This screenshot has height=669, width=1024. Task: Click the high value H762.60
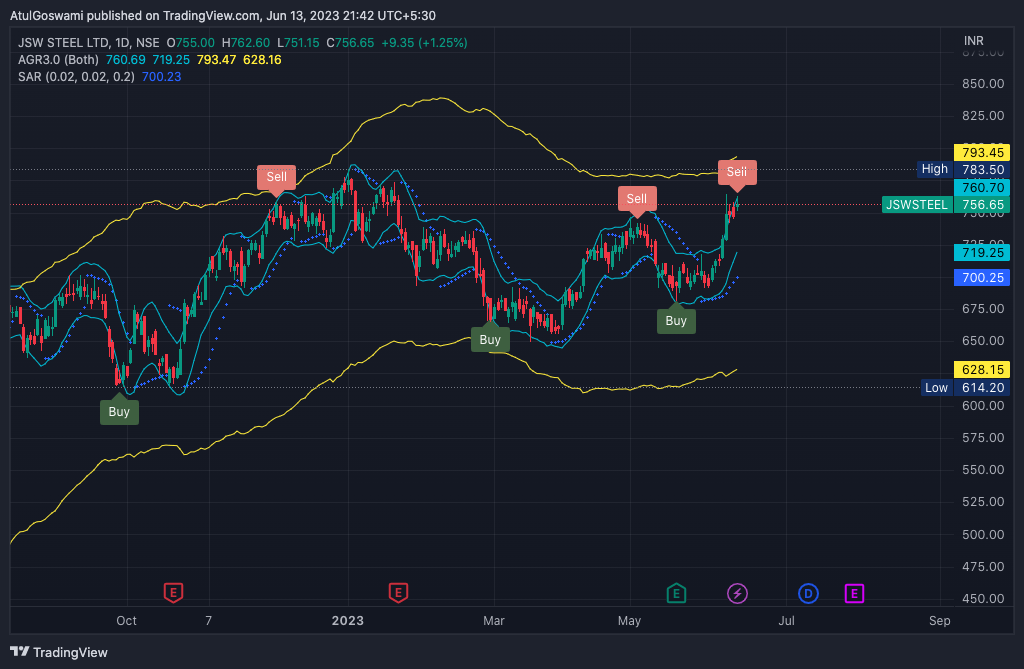[246, 42]
